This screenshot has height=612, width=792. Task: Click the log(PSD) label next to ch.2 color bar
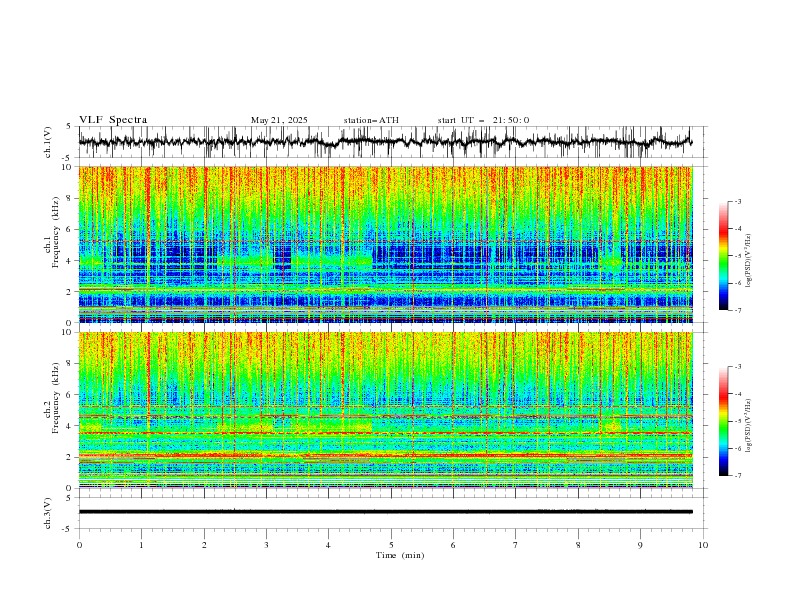click(749, 425)
